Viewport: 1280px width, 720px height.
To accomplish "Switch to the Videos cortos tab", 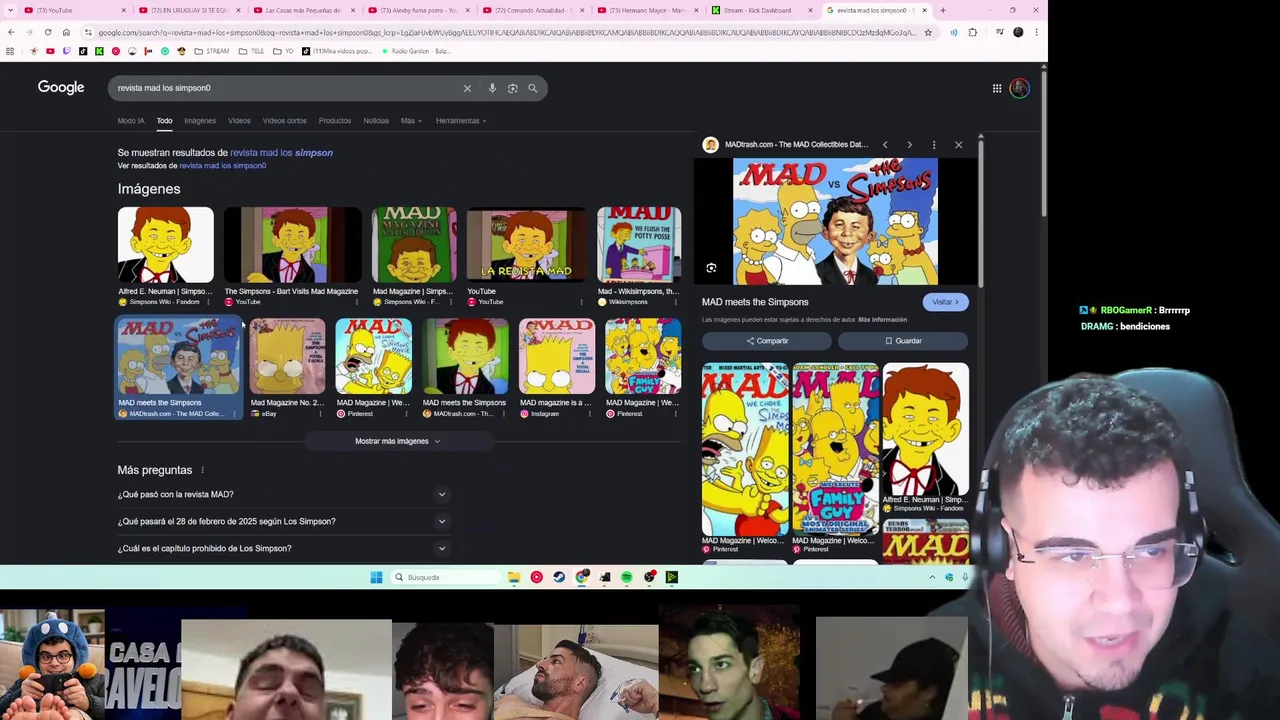I will tap(285, 121).
